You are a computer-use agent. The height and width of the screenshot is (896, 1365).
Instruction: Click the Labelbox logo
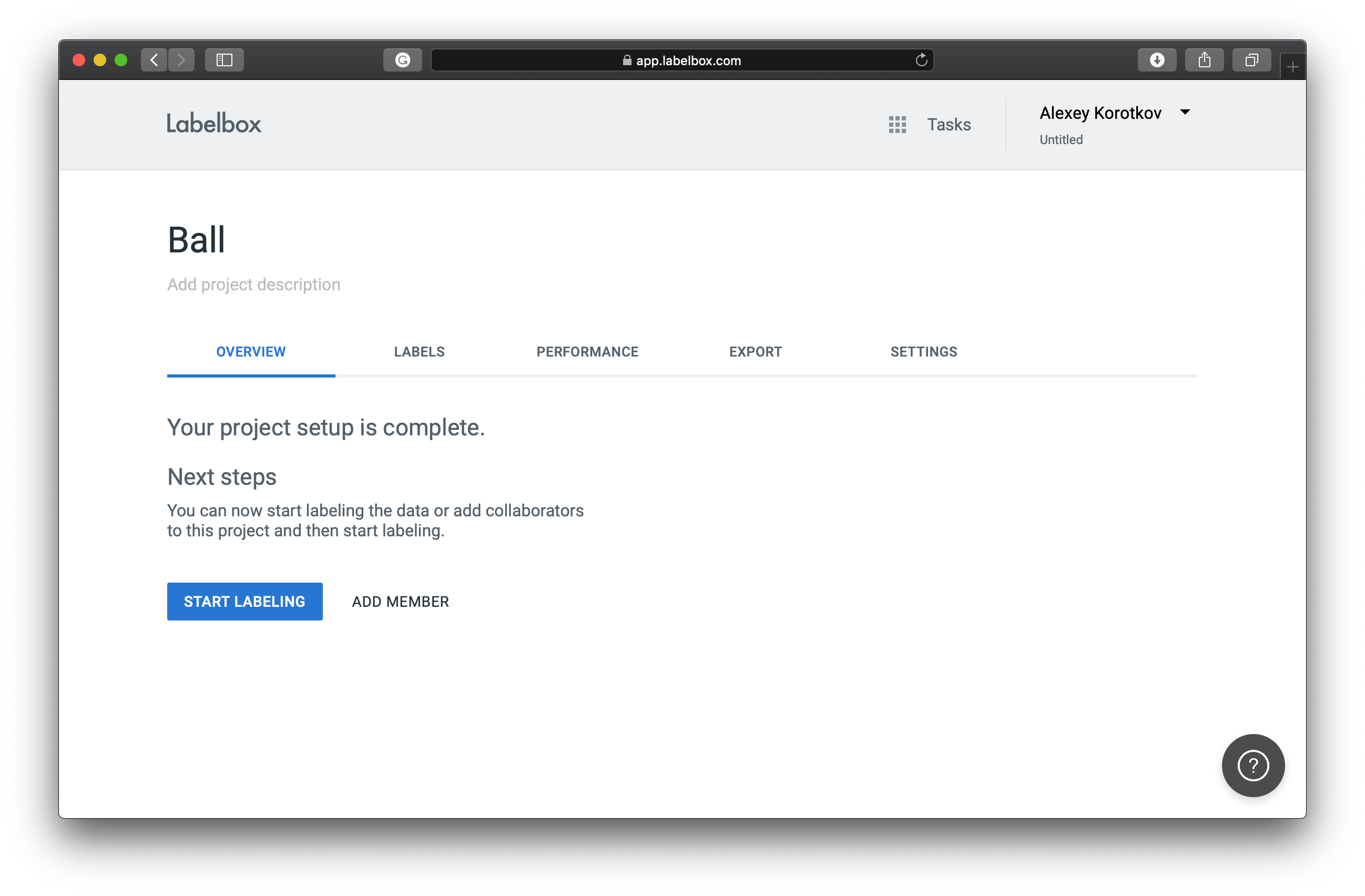(x=213, y=124)
